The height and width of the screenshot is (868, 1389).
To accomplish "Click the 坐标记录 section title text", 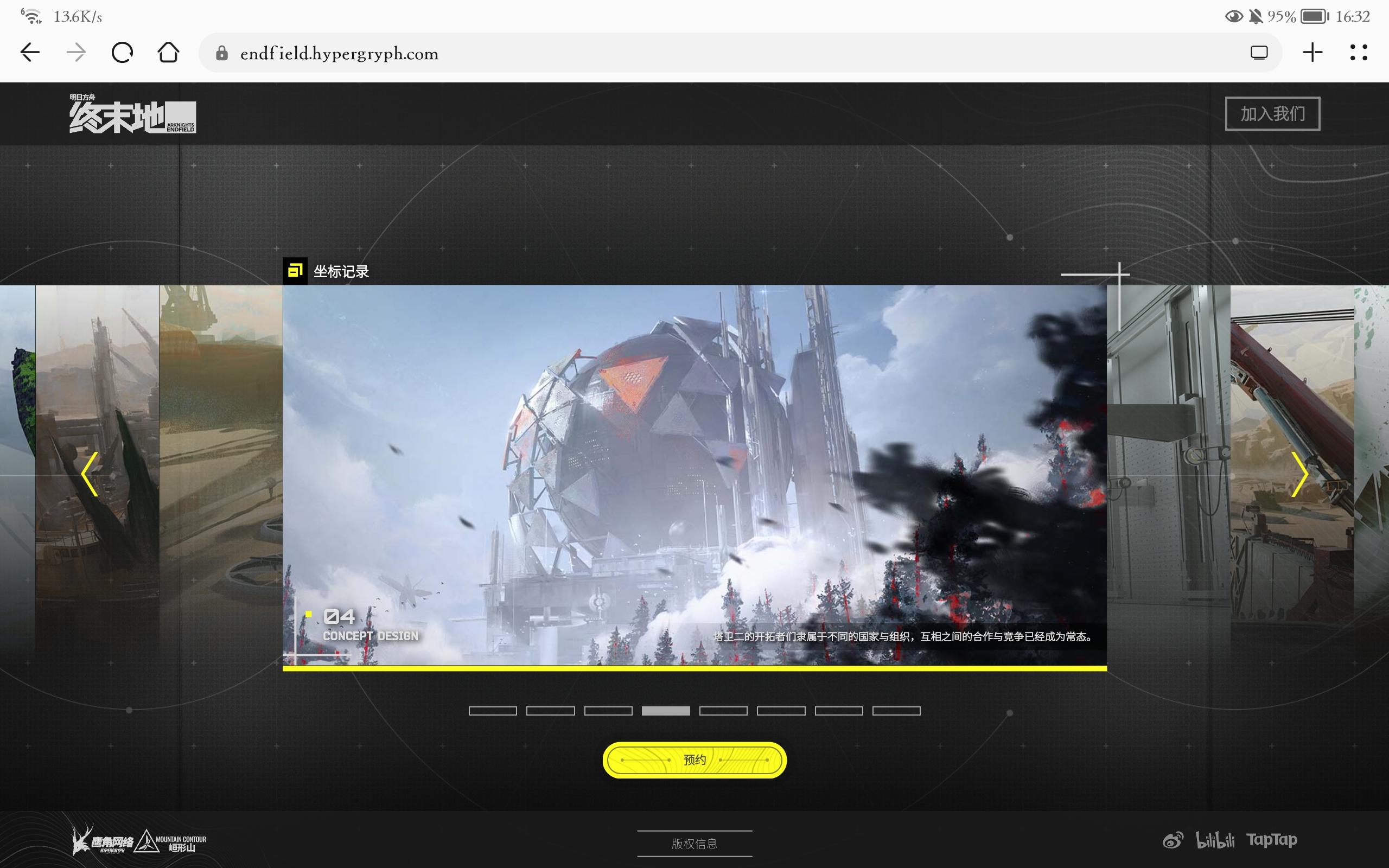I will [x=341, y=272].
